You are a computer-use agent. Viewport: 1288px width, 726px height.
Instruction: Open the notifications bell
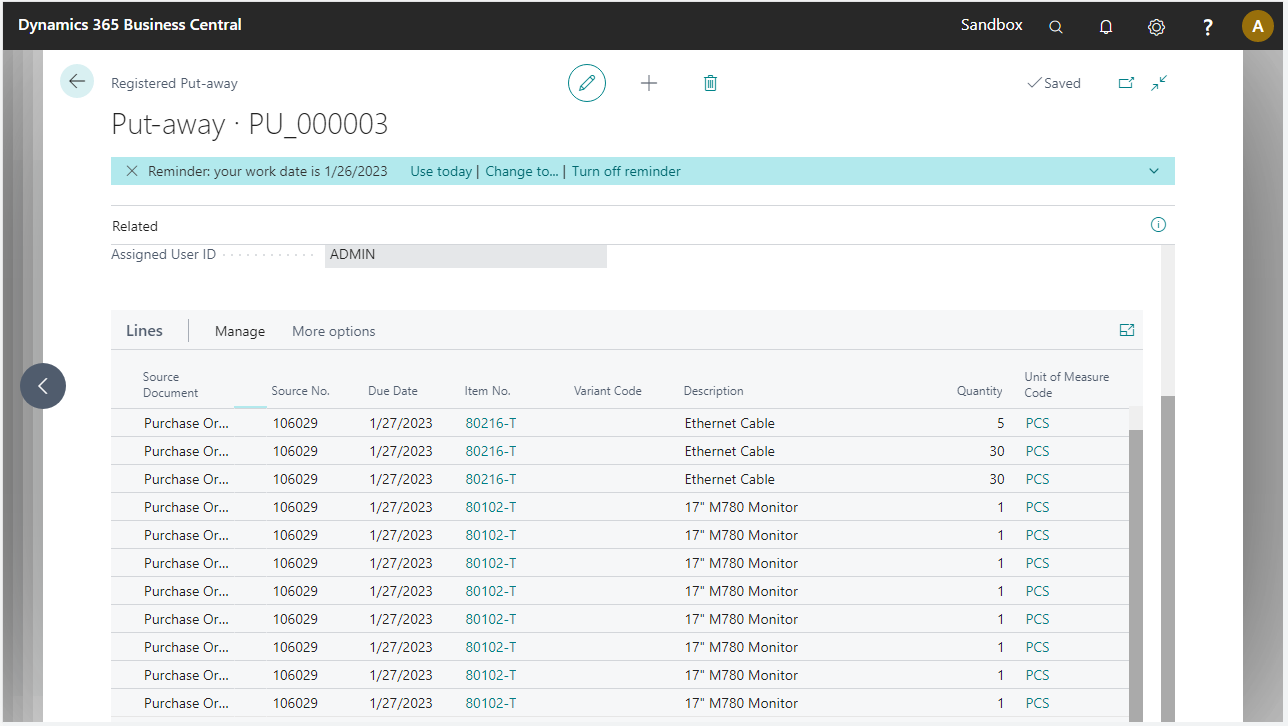click(1106, 27)
